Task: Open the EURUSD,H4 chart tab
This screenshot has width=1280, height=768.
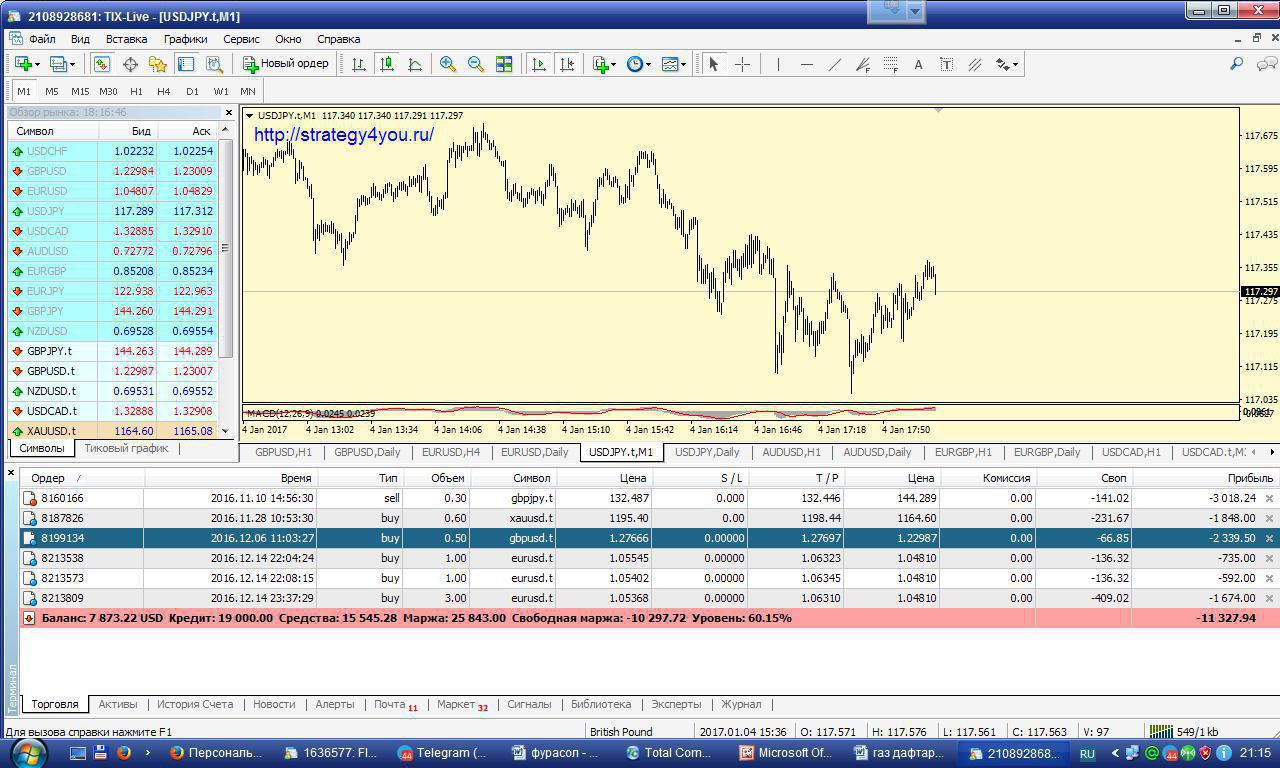Action: pos(451,452)
